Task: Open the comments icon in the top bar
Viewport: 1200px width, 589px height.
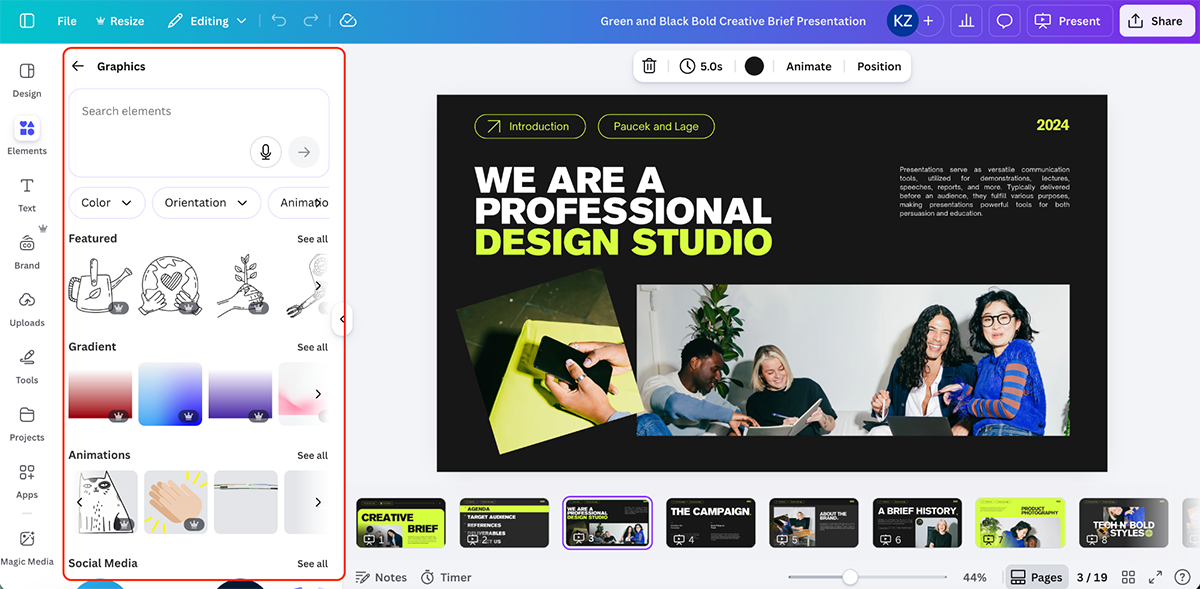Action: click(1004, 20)
